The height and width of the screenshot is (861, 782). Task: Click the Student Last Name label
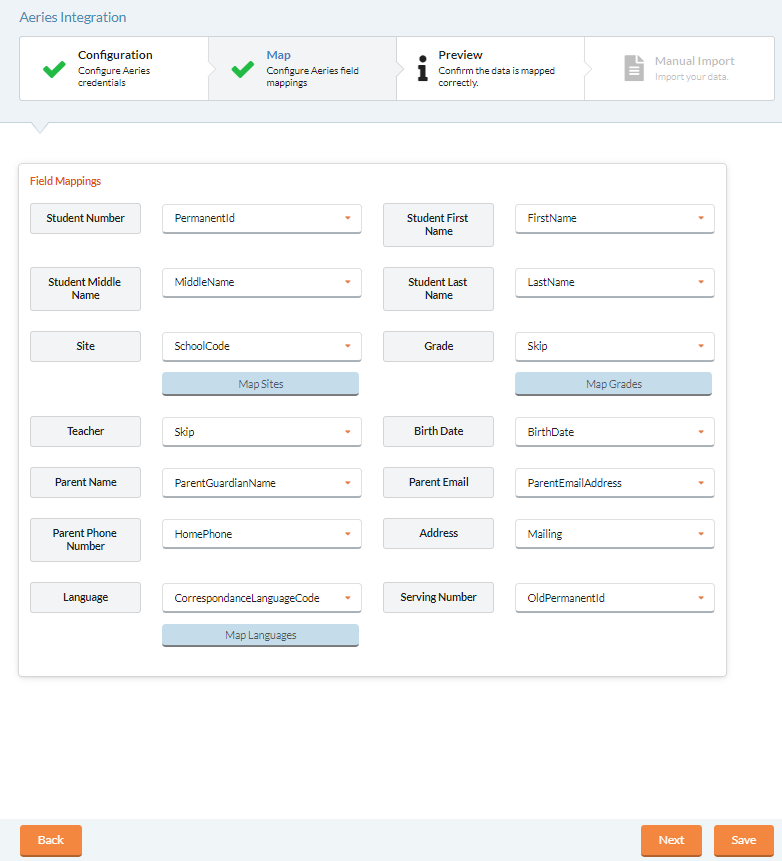(438, 289)
